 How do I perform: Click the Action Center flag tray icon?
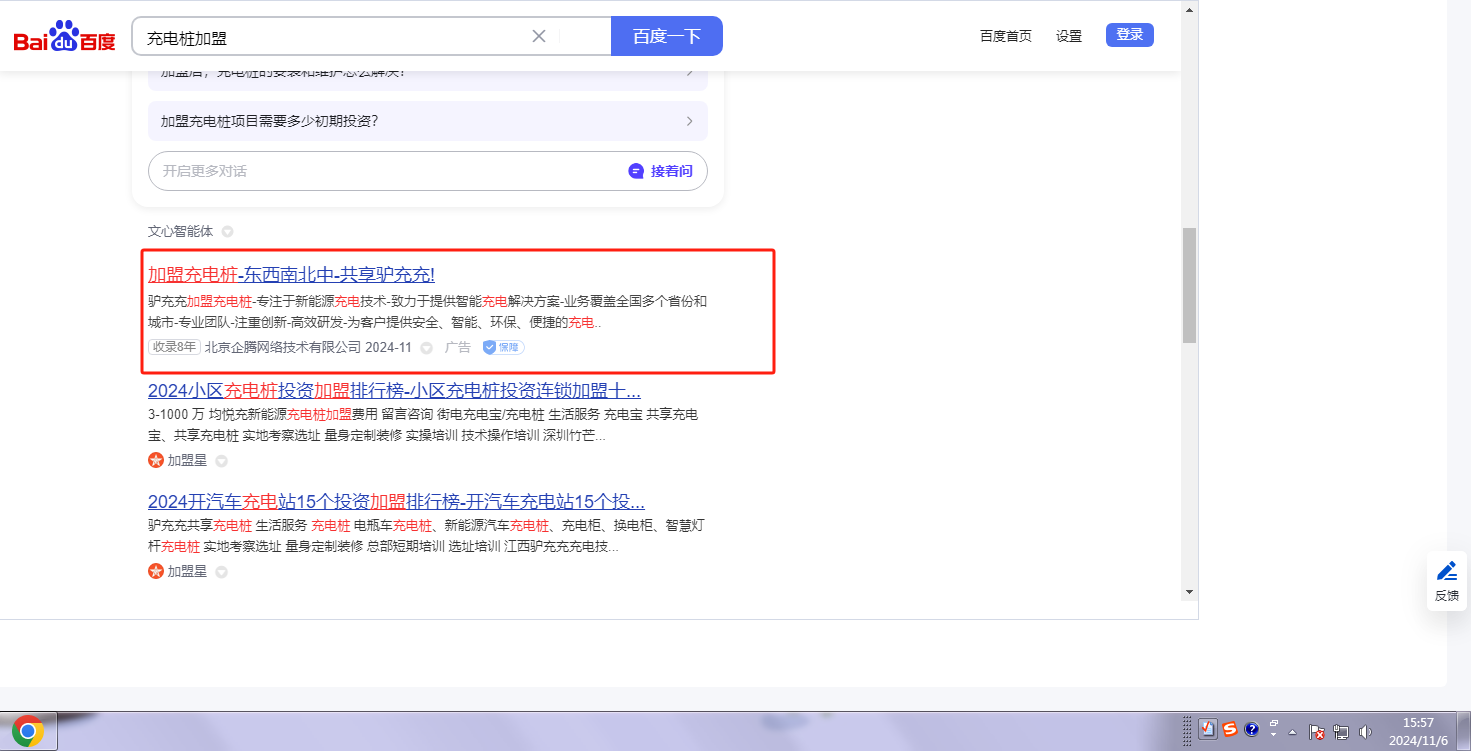click(1317, 731)
